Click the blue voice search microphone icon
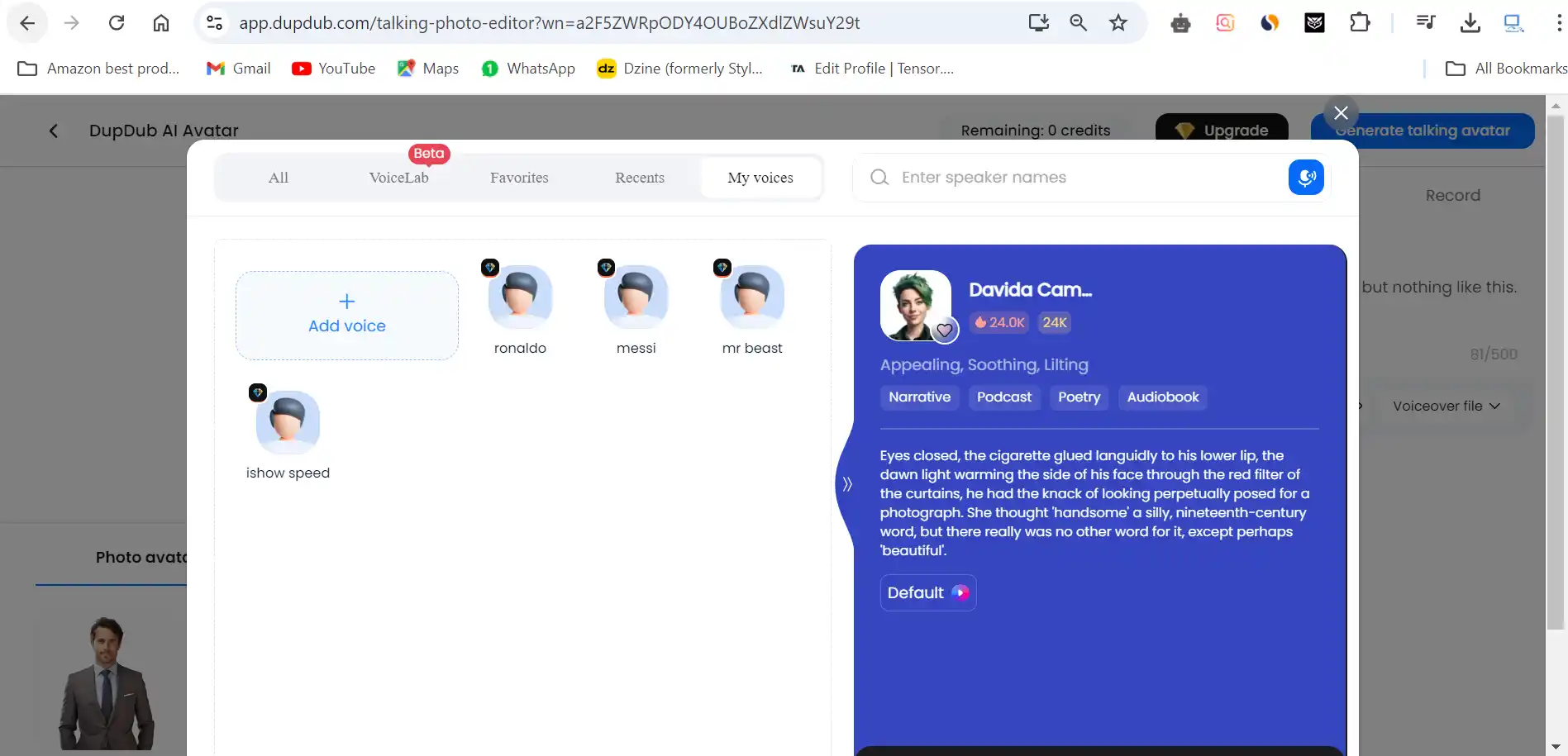Viewport: 1568px width, 756px height. [x=1306, y=178]
